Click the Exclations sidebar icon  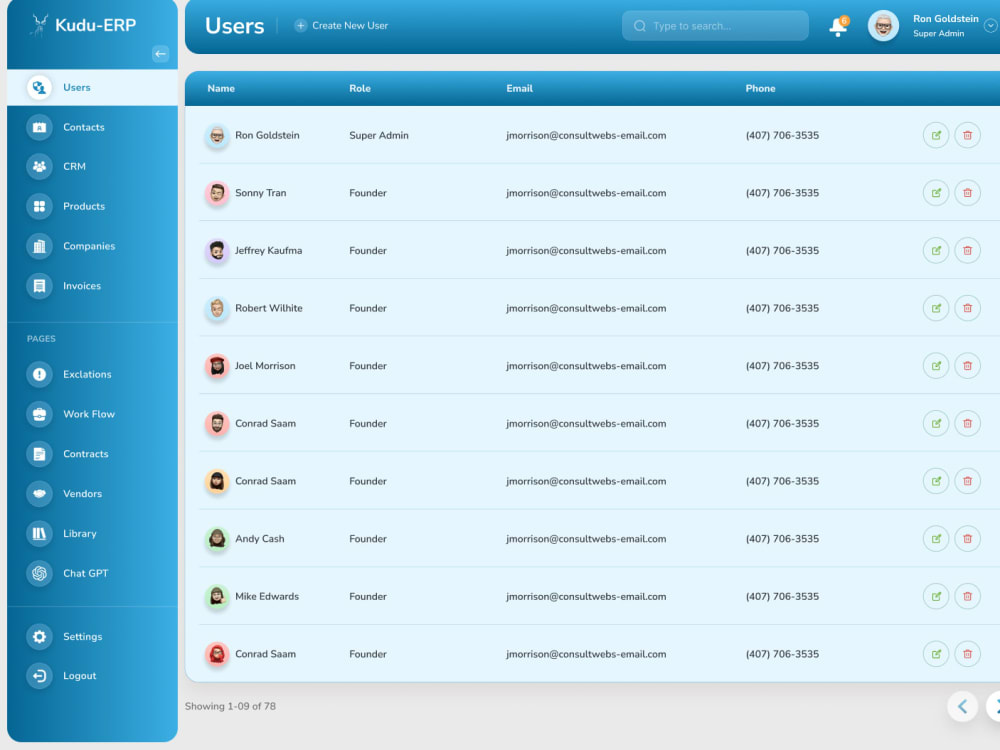pos(40,374)
